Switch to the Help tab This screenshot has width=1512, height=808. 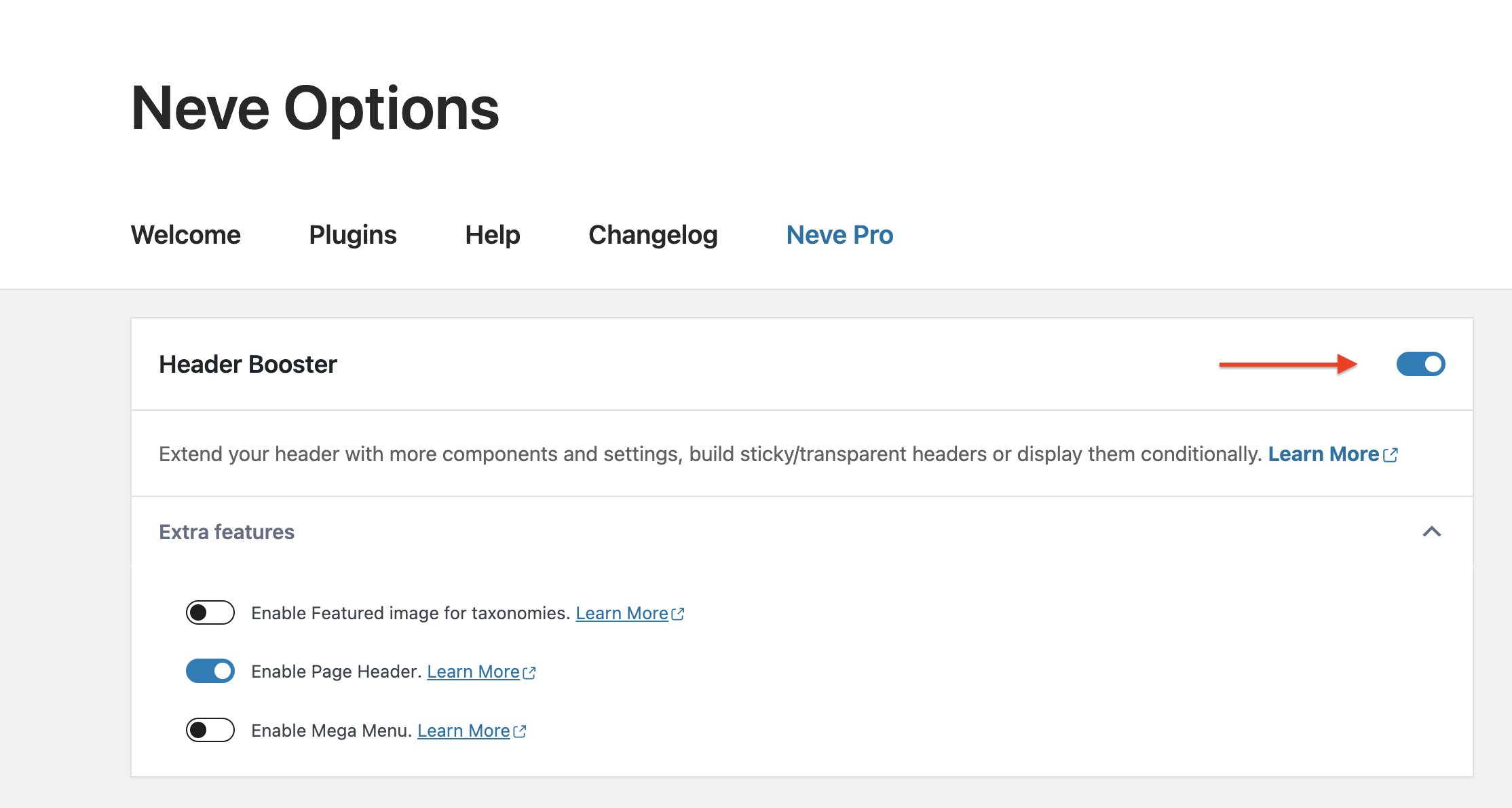(491, 235)
